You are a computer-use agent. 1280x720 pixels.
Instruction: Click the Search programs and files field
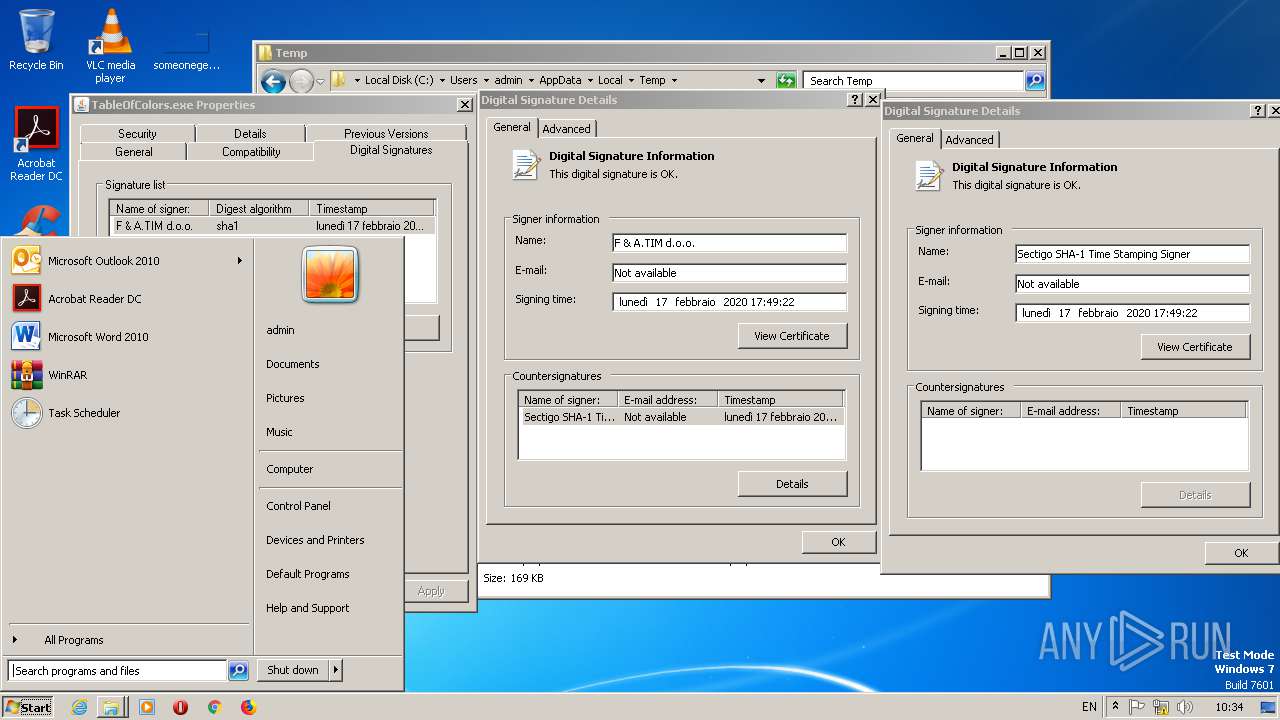coord(118,671)
